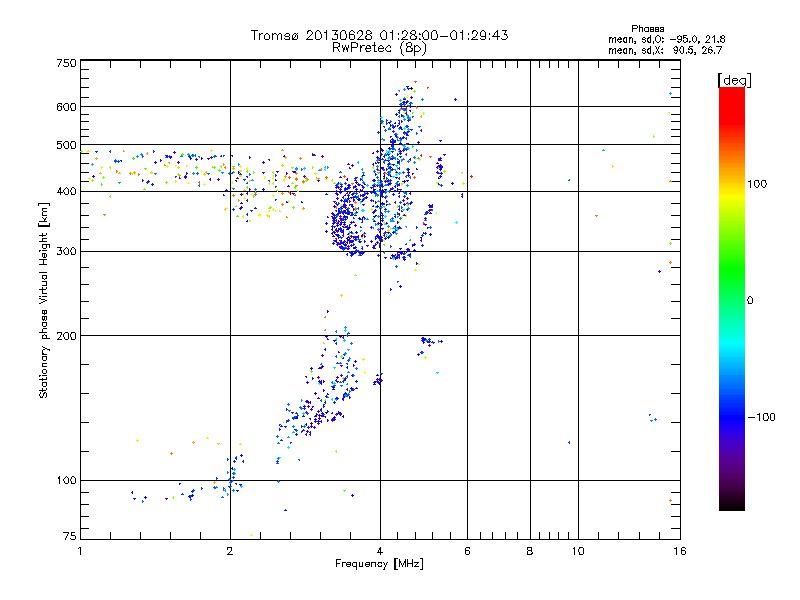Click the y-axis label '750'

pyautogui.click(x=67, y=63)
